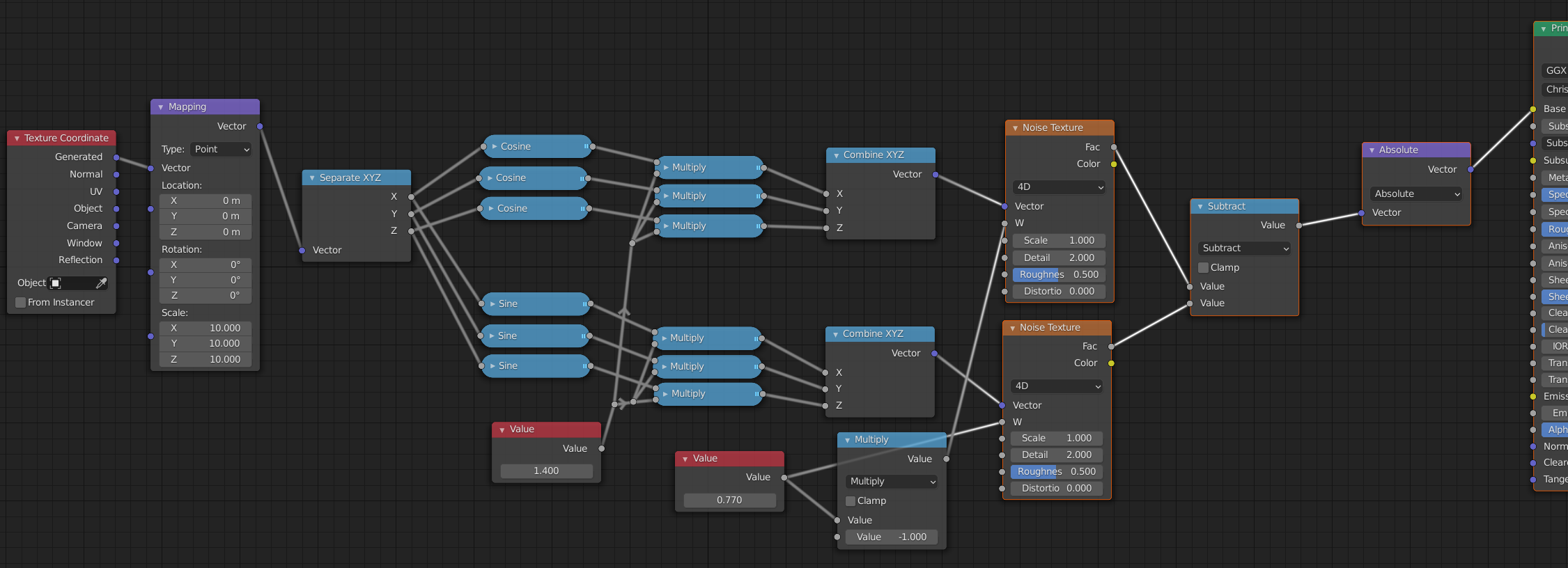Click the Value output socket of the 0.770 node
Image resolution: width=1568 pixels, height=568 pixels.
pyautogui.click(x=784, y=478)
